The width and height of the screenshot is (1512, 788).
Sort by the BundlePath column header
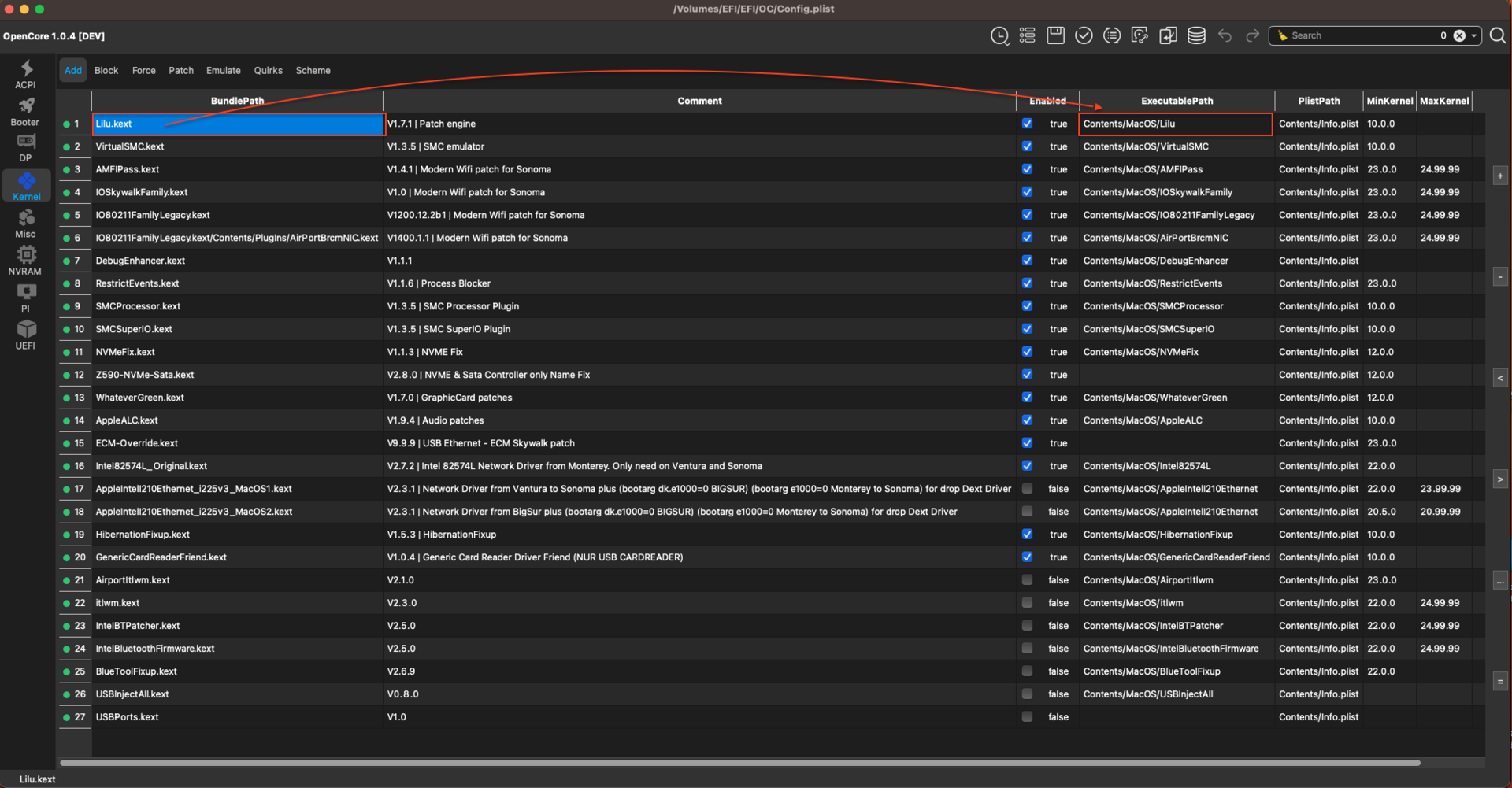(237, 101)
